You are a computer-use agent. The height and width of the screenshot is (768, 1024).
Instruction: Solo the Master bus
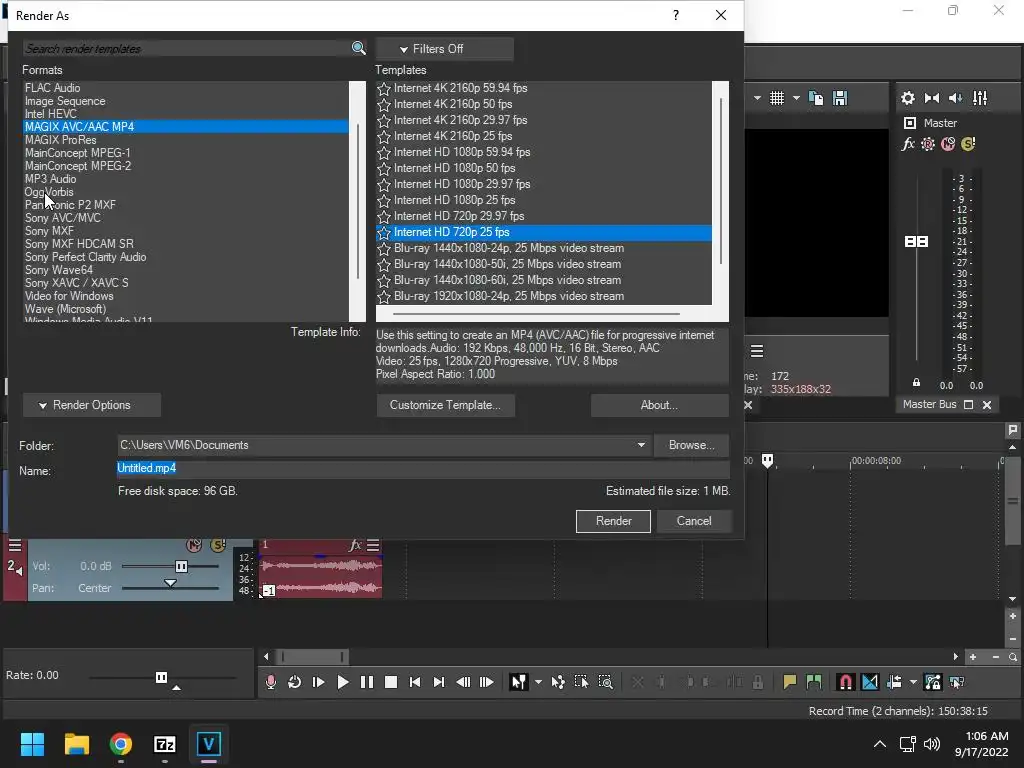tap(968, 144)
